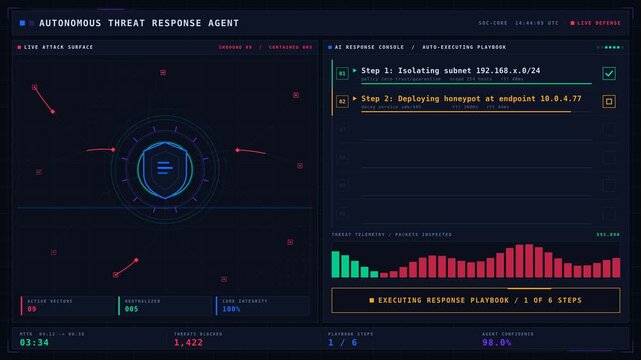Viewport: 641px width, 360px height.
Task: Toggle the checked Step 1 checkbox
Action: (609, 74)
